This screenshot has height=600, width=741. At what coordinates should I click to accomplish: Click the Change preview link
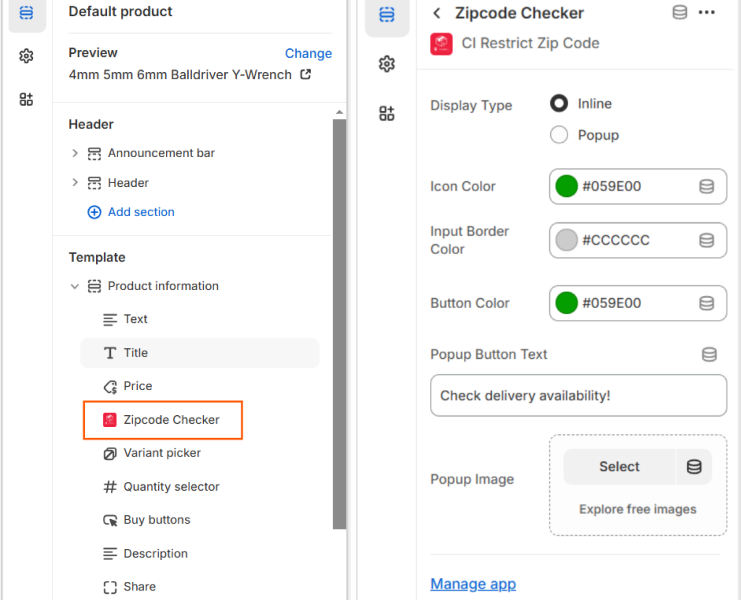(308, 53)
